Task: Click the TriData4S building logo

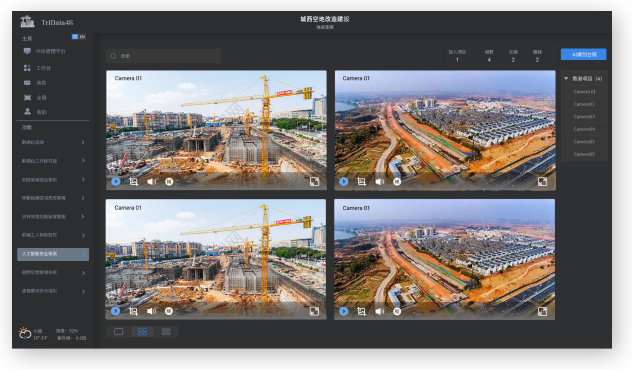Action: coord(27,21)
